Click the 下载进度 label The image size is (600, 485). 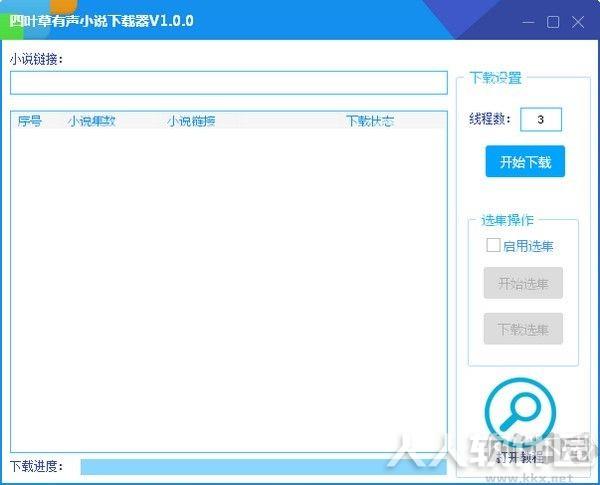pyautogui.click(x=36, y=466)
